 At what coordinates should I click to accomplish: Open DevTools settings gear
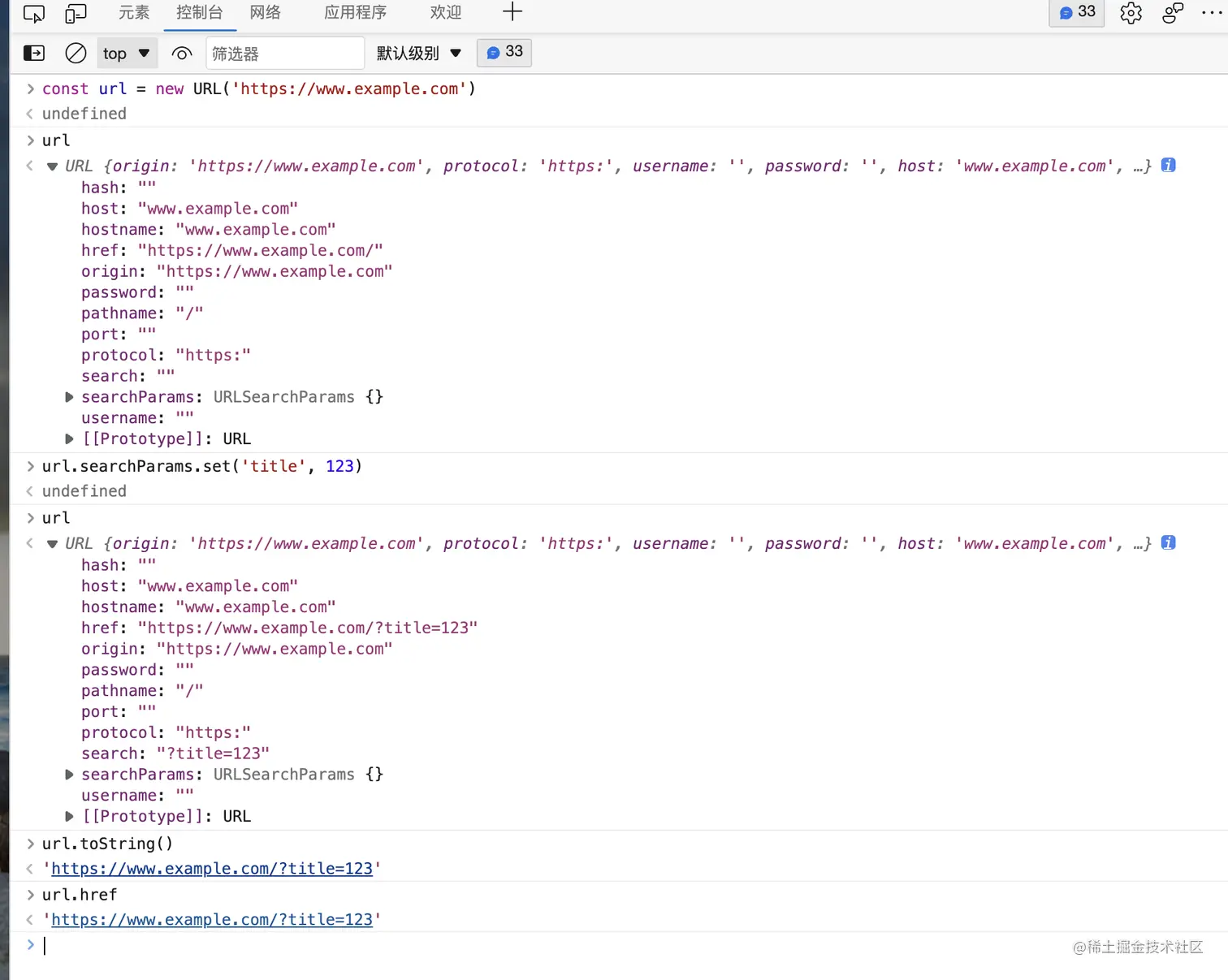(1131, 13)
